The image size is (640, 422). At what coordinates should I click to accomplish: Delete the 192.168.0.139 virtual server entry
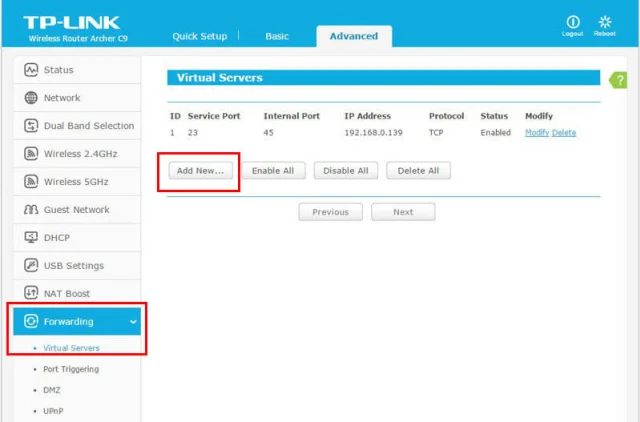(564, 132)
